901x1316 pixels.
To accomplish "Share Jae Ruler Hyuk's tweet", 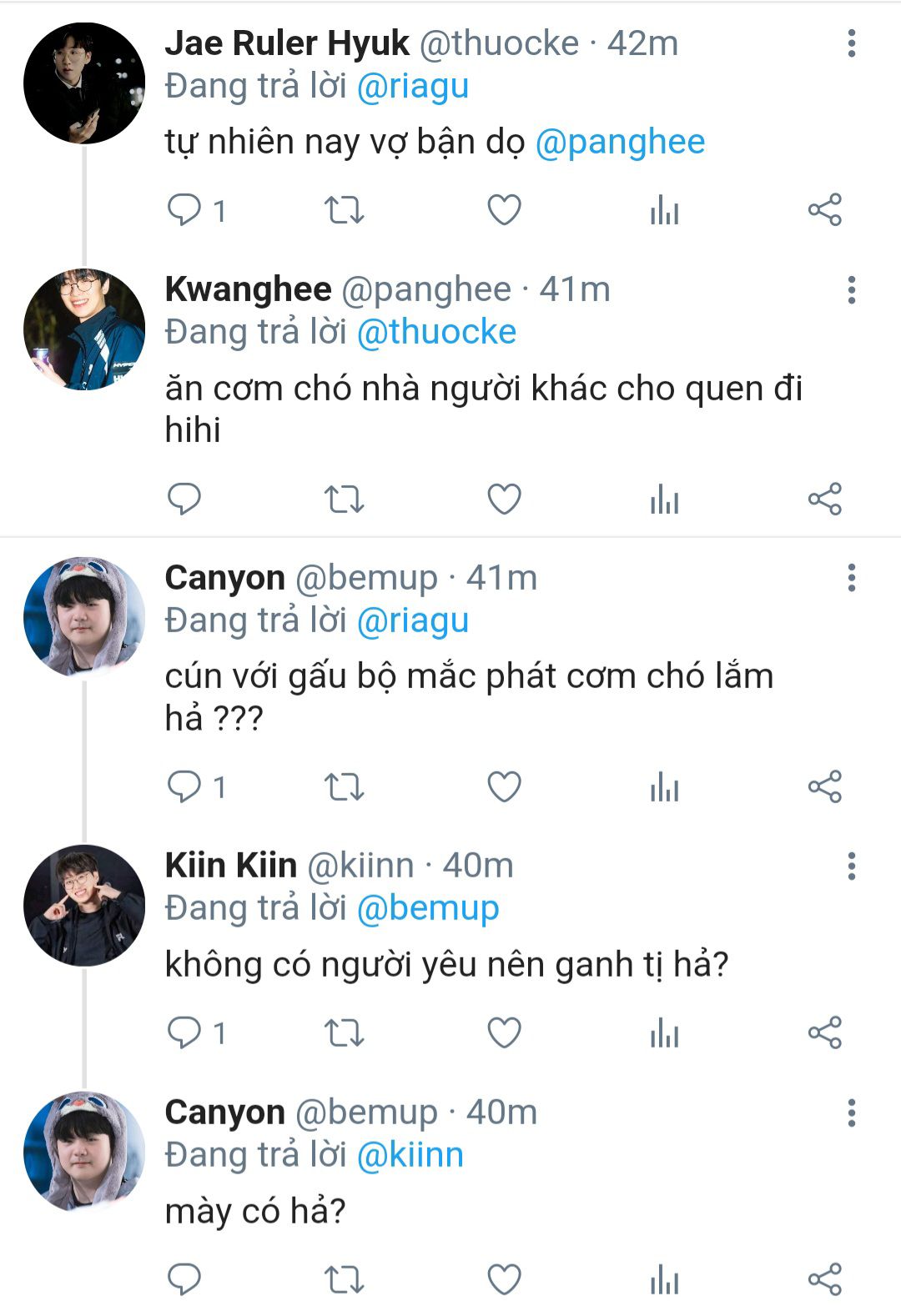I will 825,209.
